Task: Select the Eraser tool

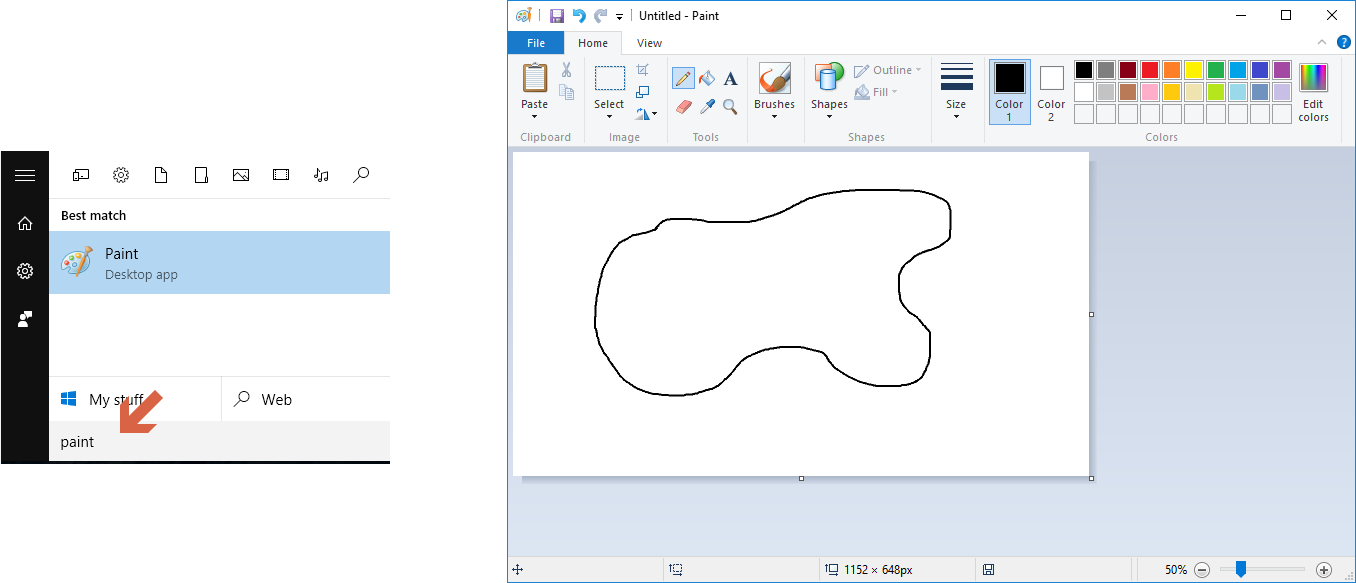Action: (683, 106)
